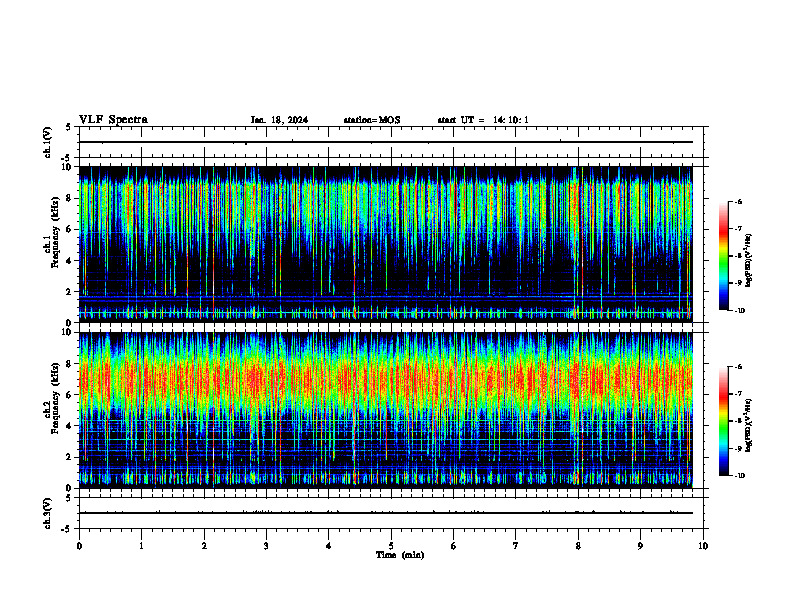Click the ch.1 spectrogram color scale bar
Image resolution: width=792 pixels, height=612 pixels.
click(x=723, y=256)
